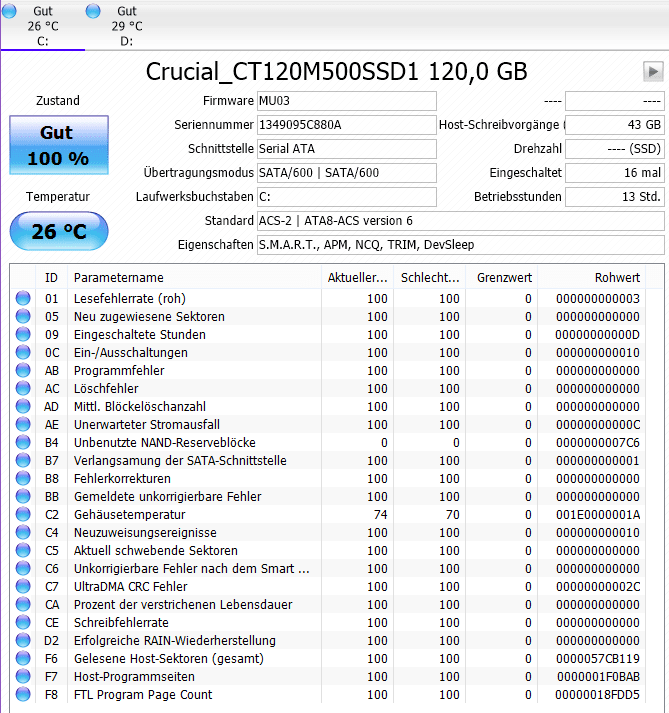
Task: Click status icon of Erfolgreiche RAIN-Wiederherstellung
Action: [23, 640]
